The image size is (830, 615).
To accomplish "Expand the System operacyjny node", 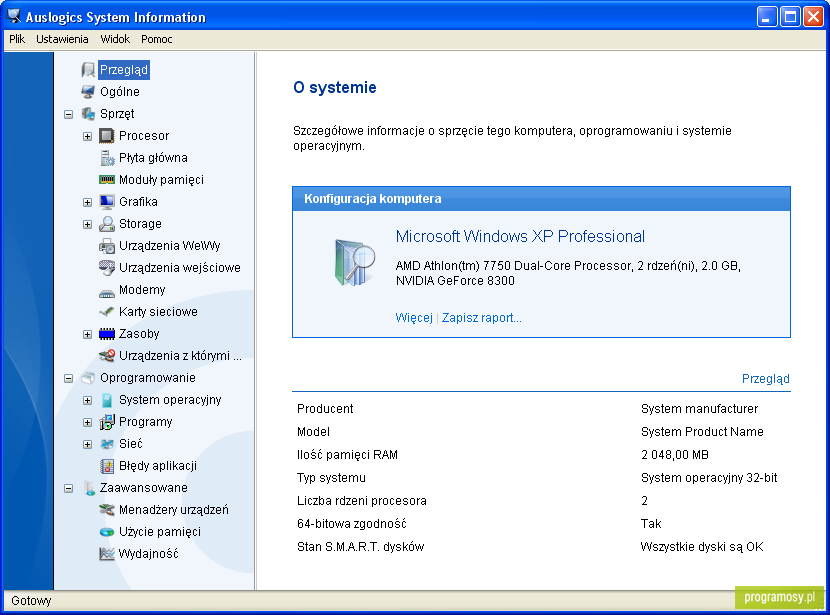I will [87, 401].
